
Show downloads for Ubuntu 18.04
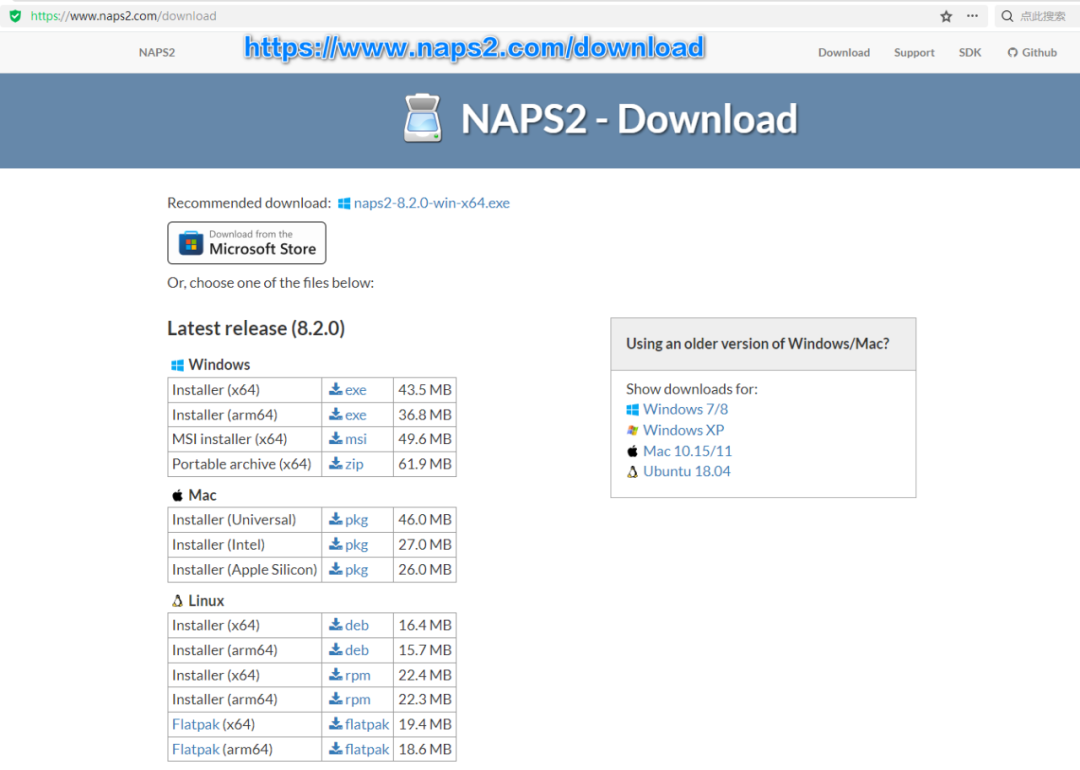[686, 471]
